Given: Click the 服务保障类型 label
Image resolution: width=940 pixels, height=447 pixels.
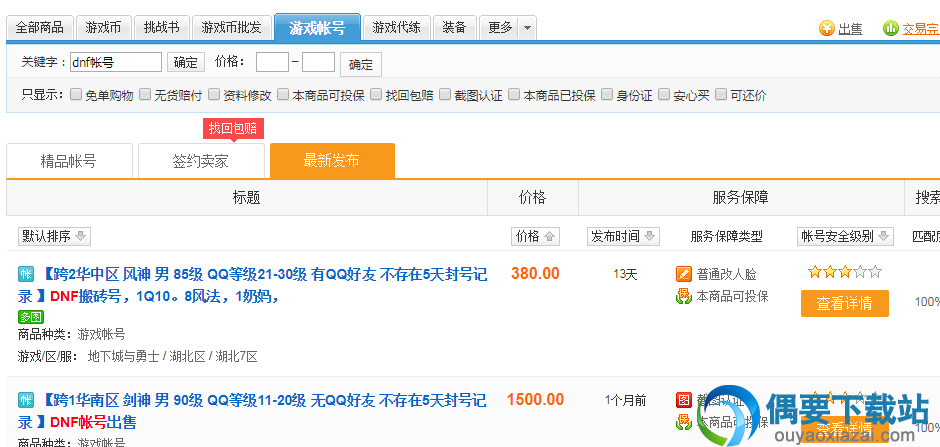Looking at the screenshot, I should point(727,237).
